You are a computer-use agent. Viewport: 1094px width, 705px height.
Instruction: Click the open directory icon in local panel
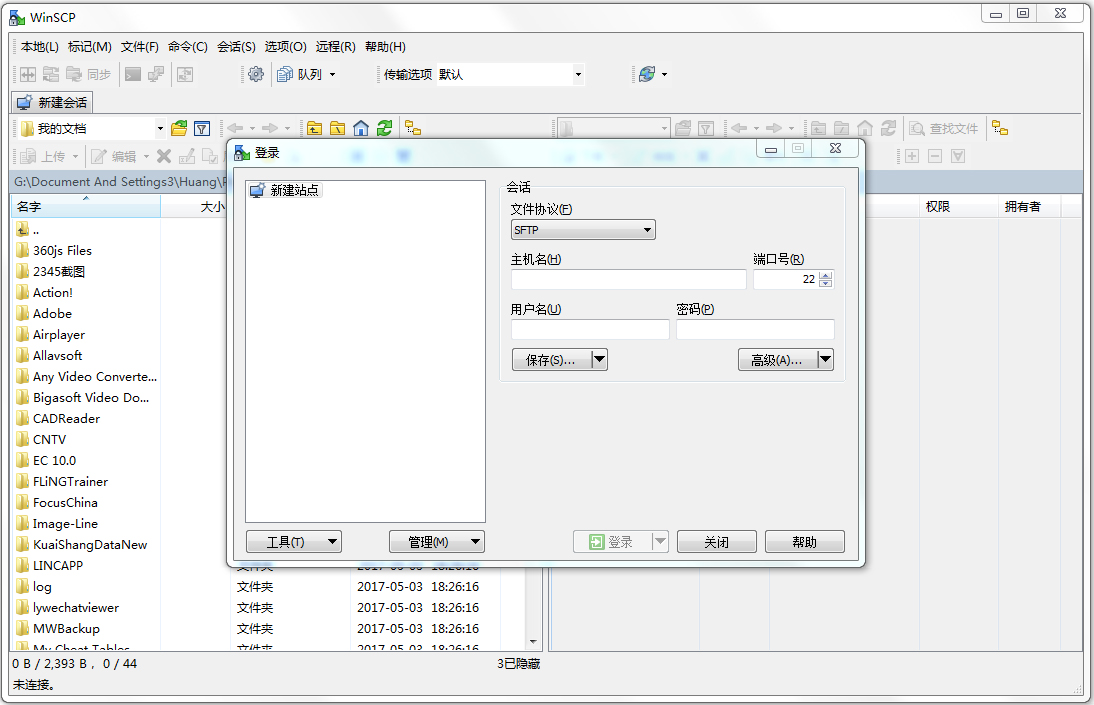click(179, 128)
